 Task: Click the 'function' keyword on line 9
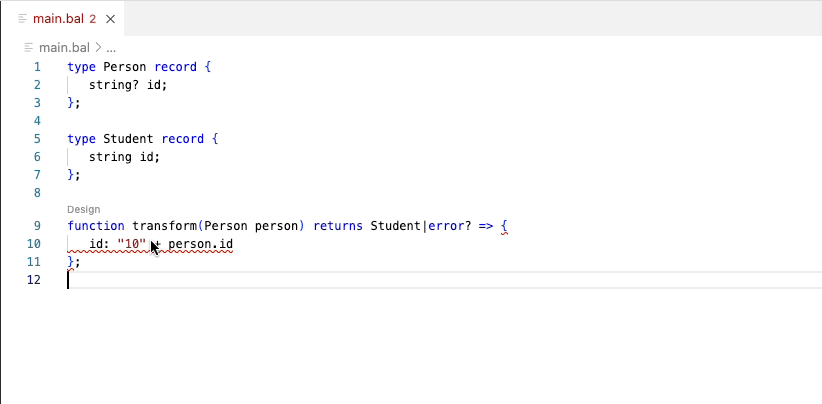click(x=96, y=226)
